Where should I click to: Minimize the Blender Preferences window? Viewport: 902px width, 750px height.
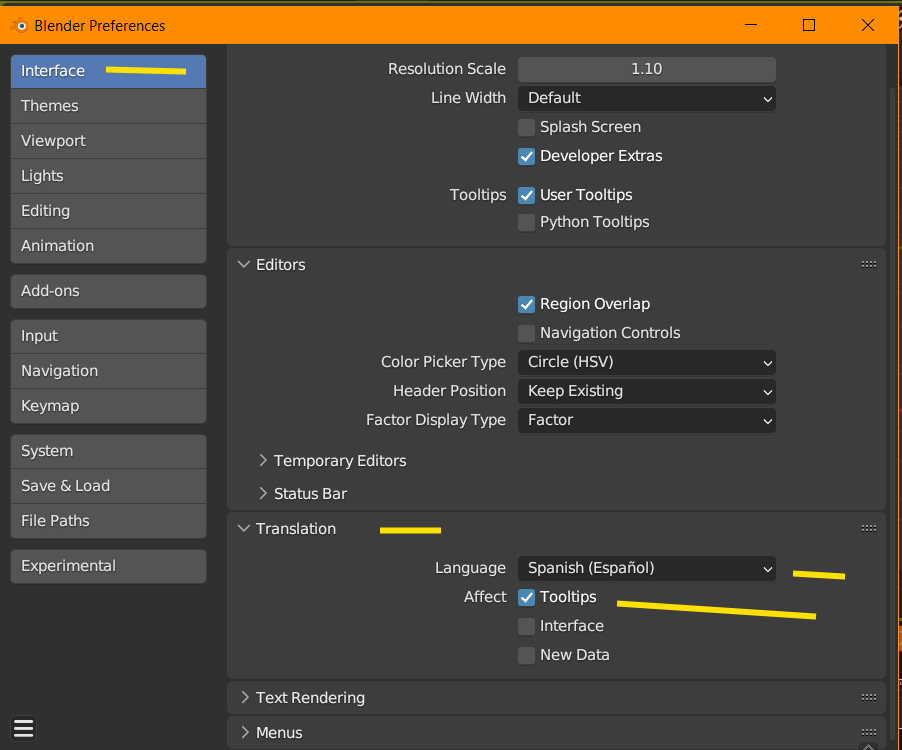point(750,26)
